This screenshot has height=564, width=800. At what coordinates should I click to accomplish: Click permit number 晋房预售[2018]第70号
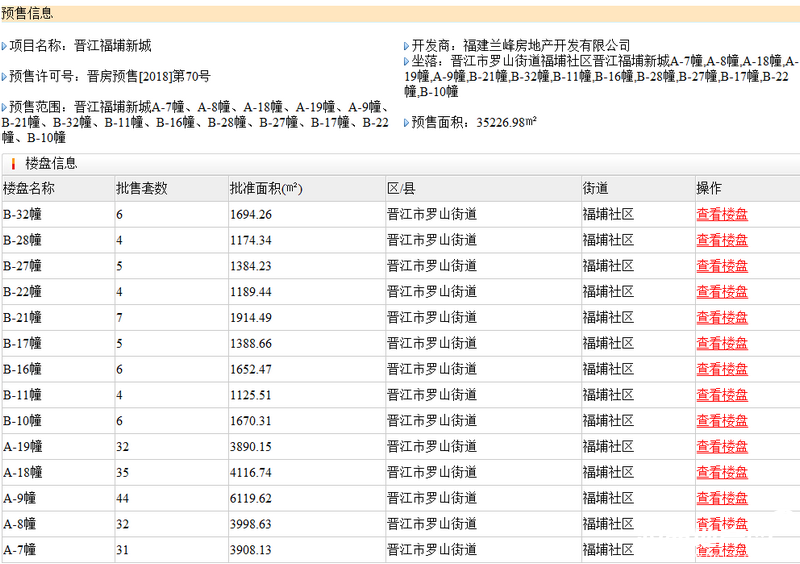(148, 77)
